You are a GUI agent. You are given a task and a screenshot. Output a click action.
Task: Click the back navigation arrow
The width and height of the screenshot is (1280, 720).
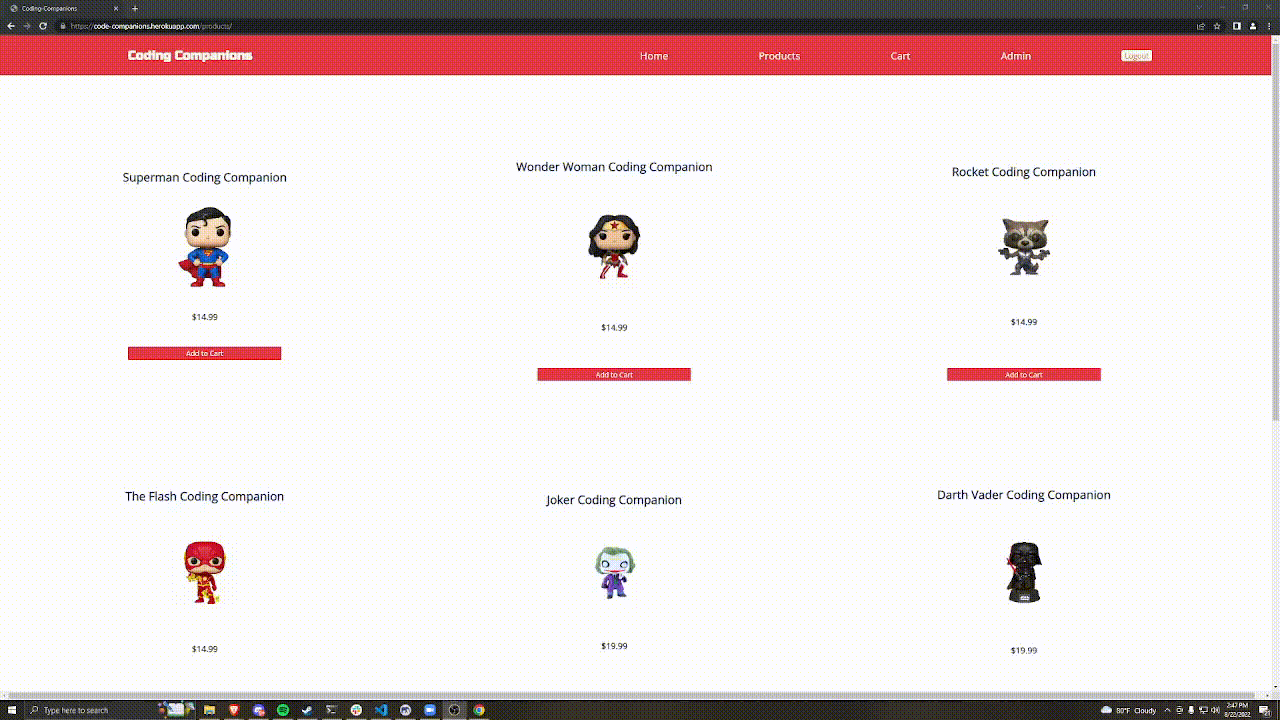(11, 27)
